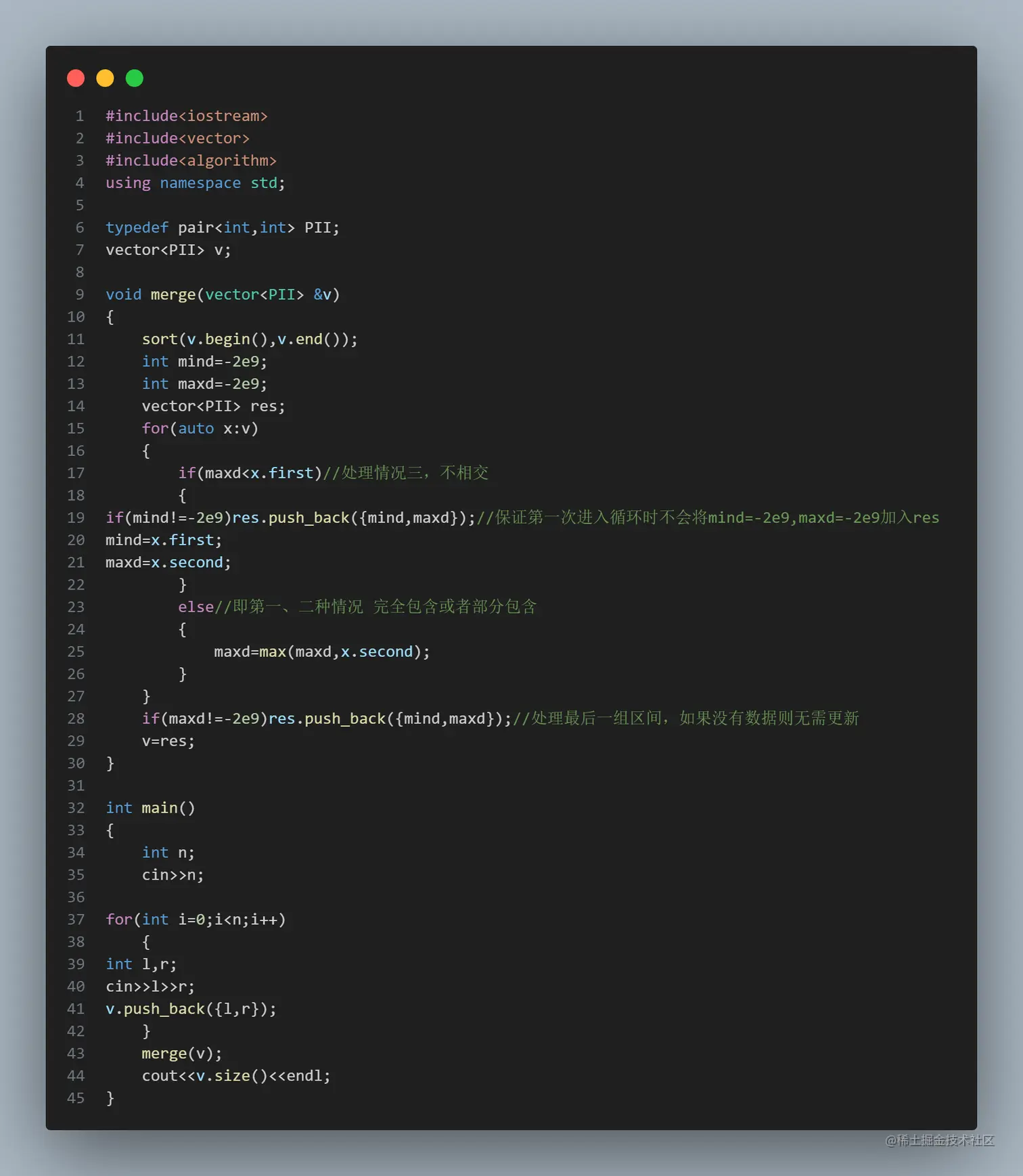Click 'for(int i=0;i<n;i++)' line

(196, 920)
